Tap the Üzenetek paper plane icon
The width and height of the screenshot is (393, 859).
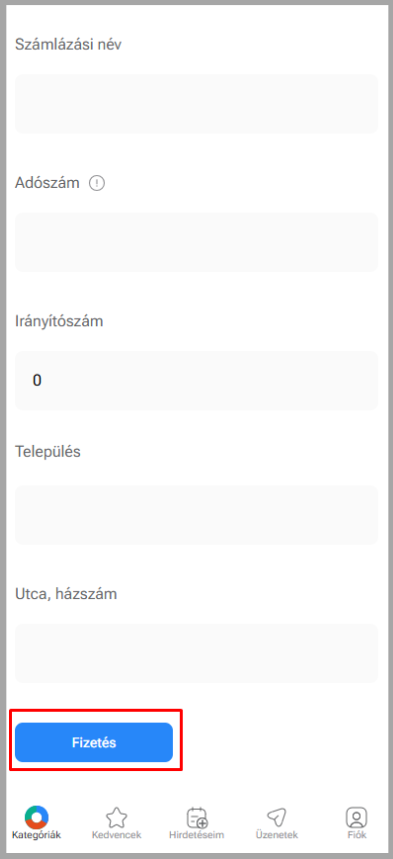[x=277, y=818]
